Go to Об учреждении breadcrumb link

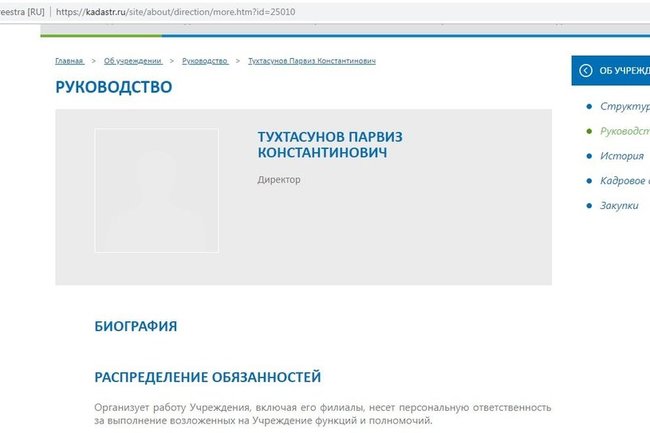[x=132, y=61]
